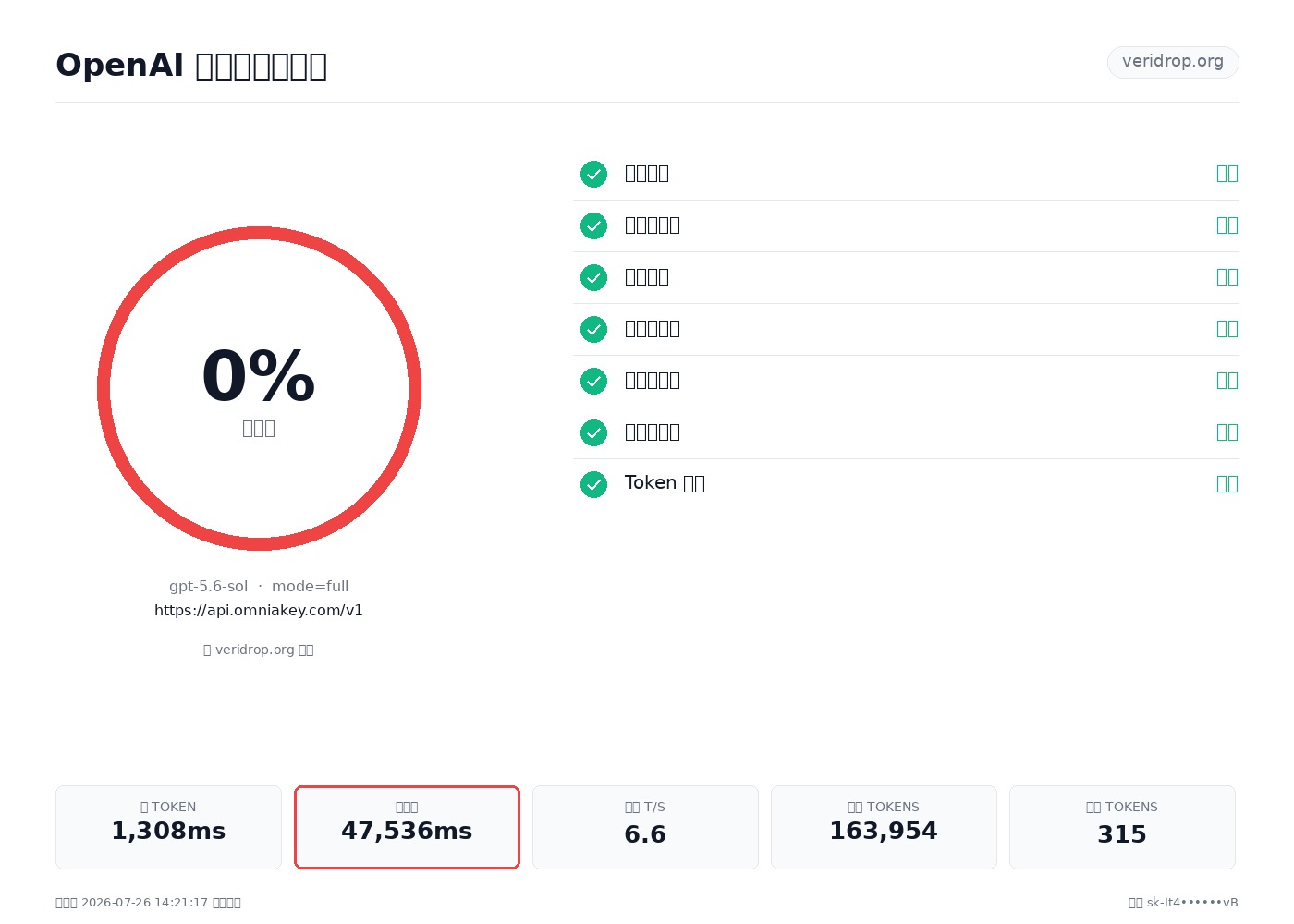Image resolution: width=1294 pixels, height=924 pixels.
Task: Click the masked sk-It4 key in footer
Action: pos(1192,903)
